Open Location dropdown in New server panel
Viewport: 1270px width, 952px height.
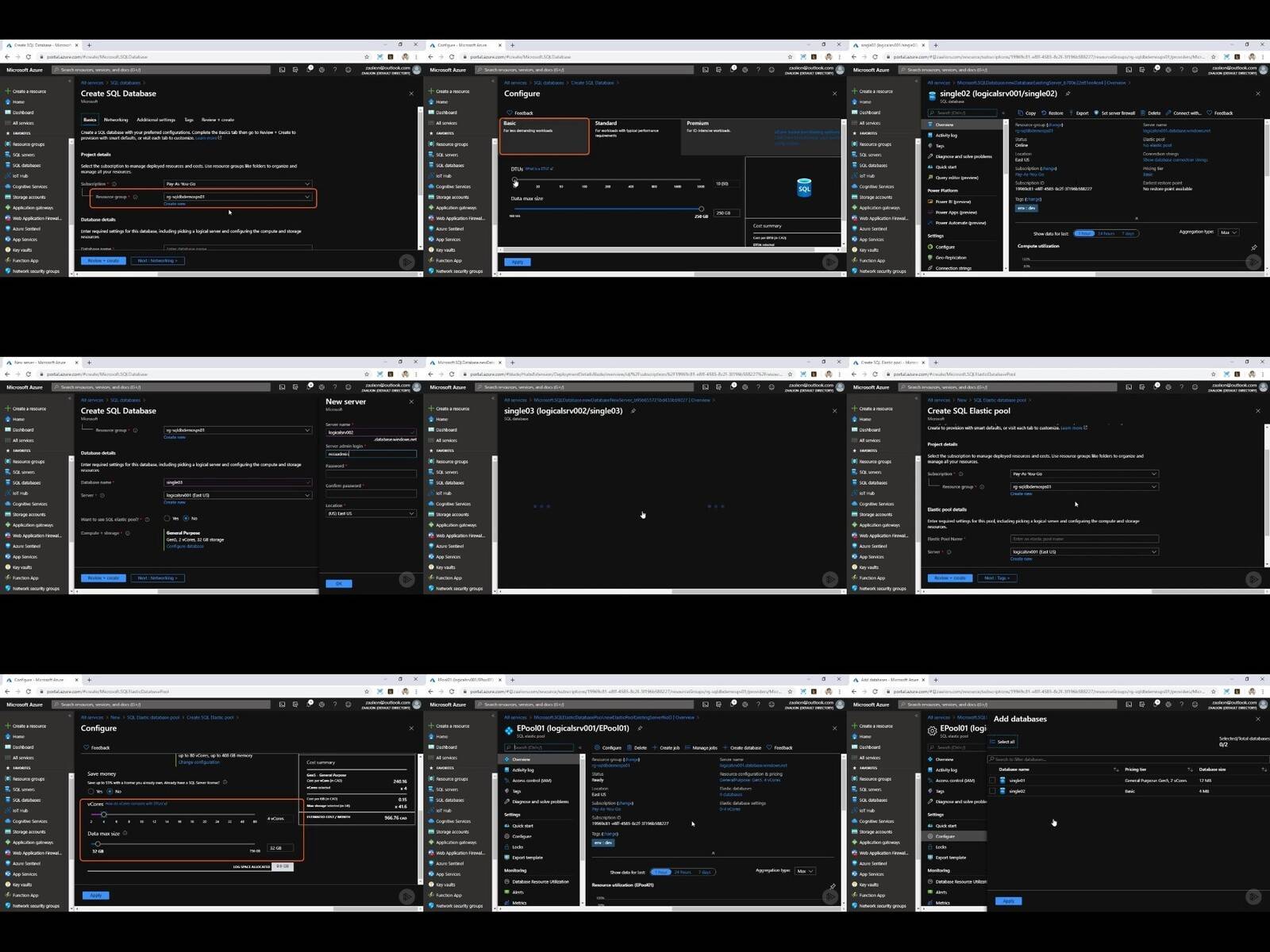[x=371, y=513]
